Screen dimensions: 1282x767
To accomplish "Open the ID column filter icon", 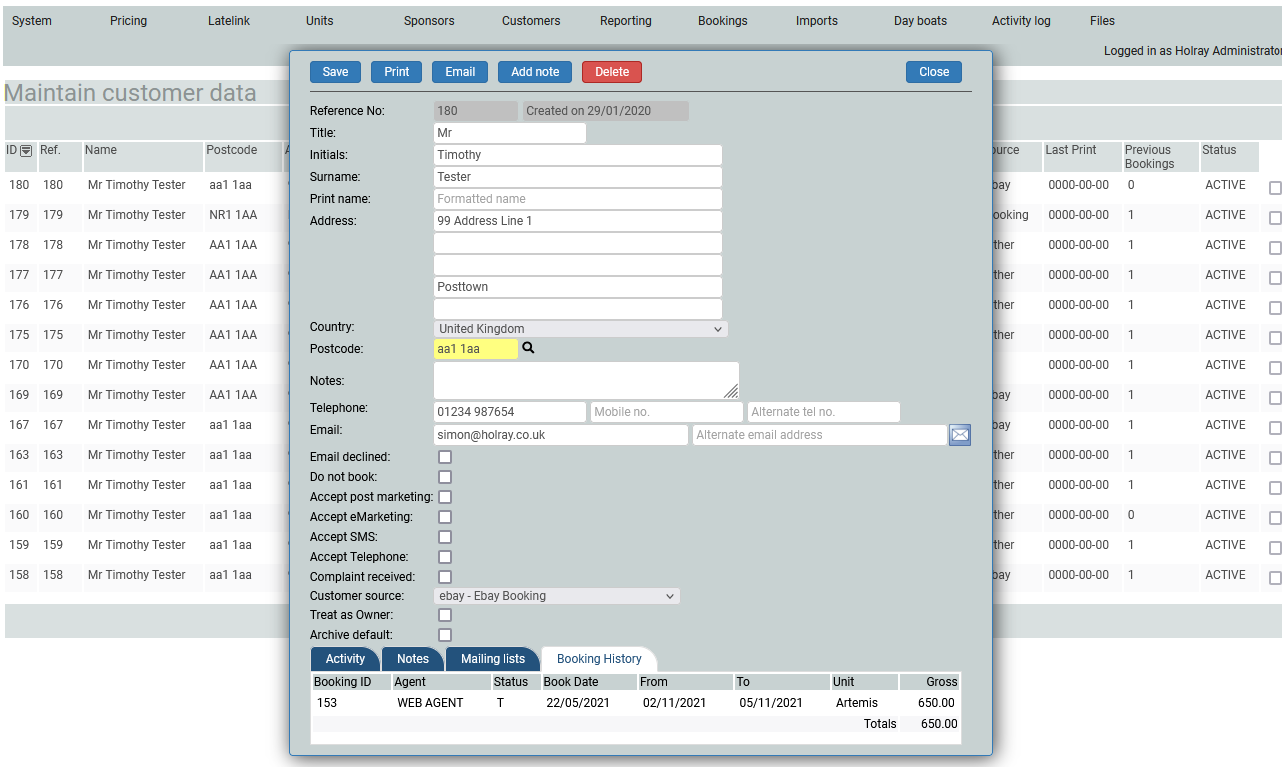I will [26, 151].
